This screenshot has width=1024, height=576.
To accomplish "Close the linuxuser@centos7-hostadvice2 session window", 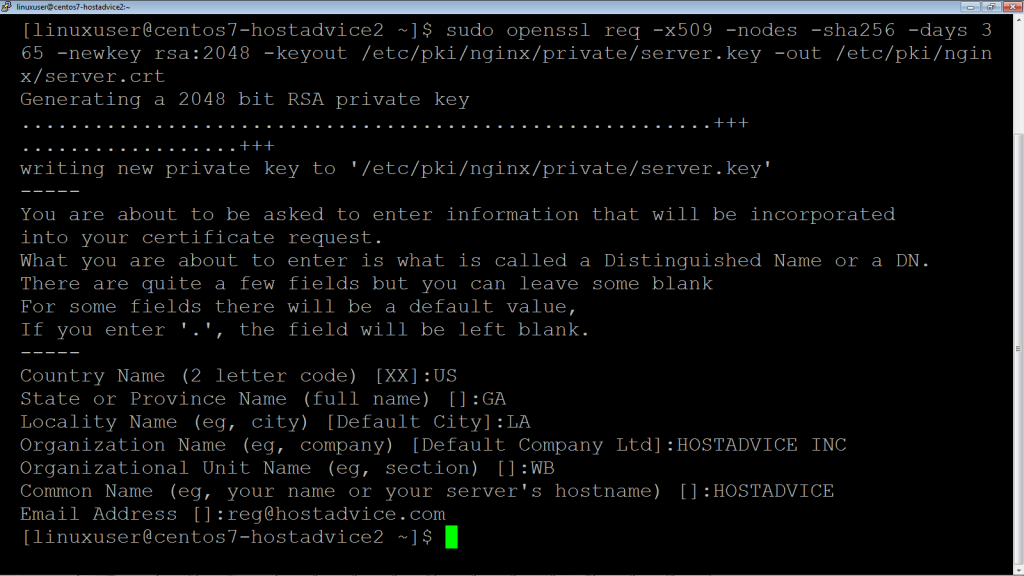I will pyautogui.click(x=1012, y=7).
